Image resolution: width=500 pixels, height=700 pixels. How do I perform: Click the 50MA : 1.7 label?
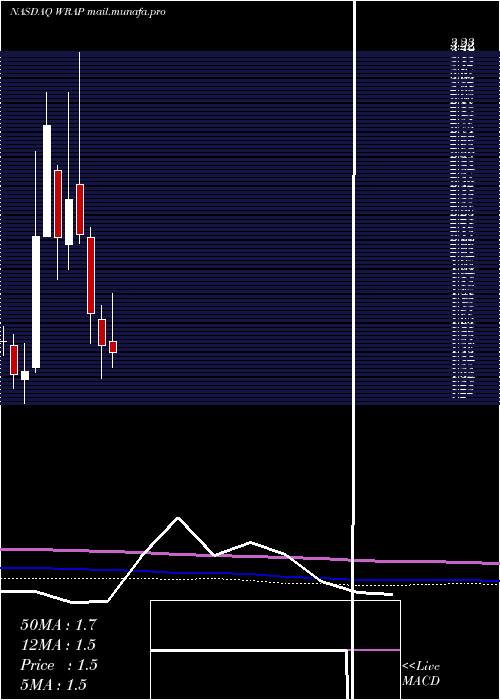pos(58,625)
